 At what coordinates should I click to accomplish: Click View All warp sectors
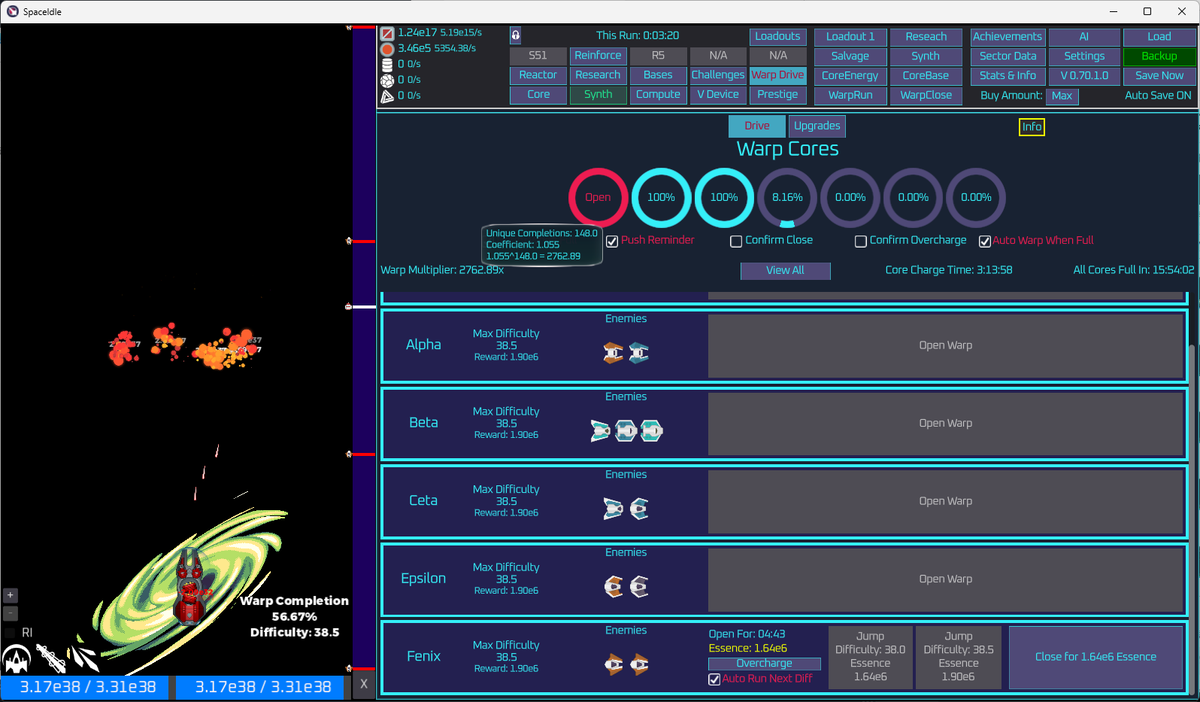coord(785,270)
